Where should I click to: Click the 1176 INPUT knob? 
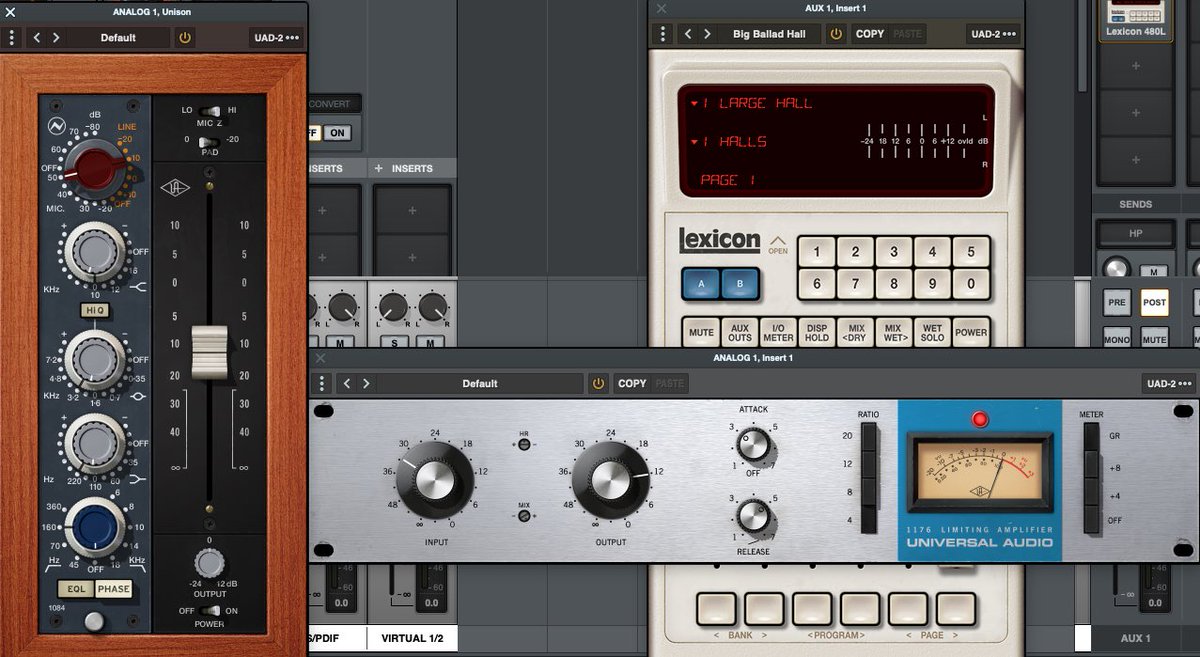coord(434,479)
